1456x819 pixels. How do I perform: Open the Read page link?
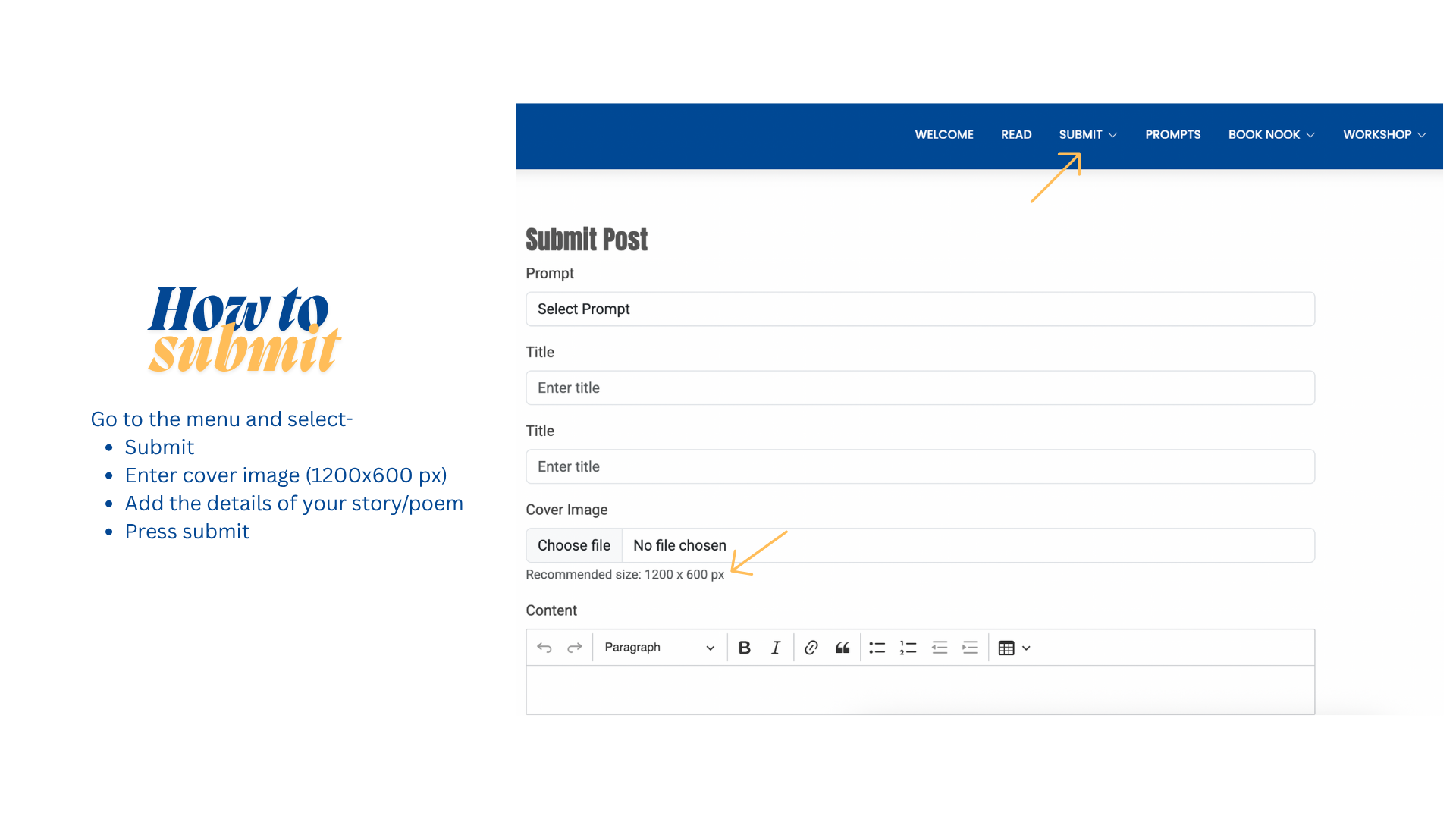(1015, 135)
